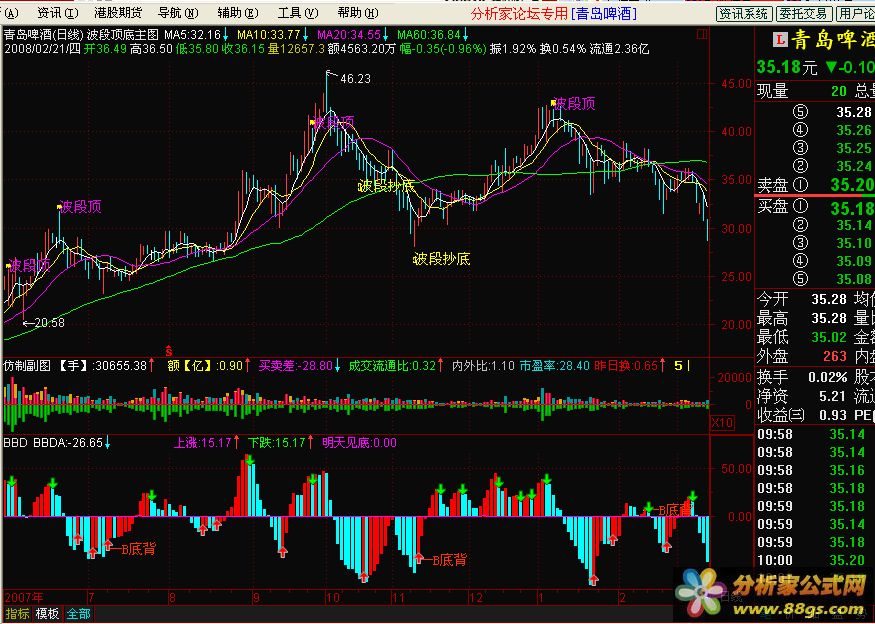Click the MA5:32.16 indicator value

click(x=193, y=35)
